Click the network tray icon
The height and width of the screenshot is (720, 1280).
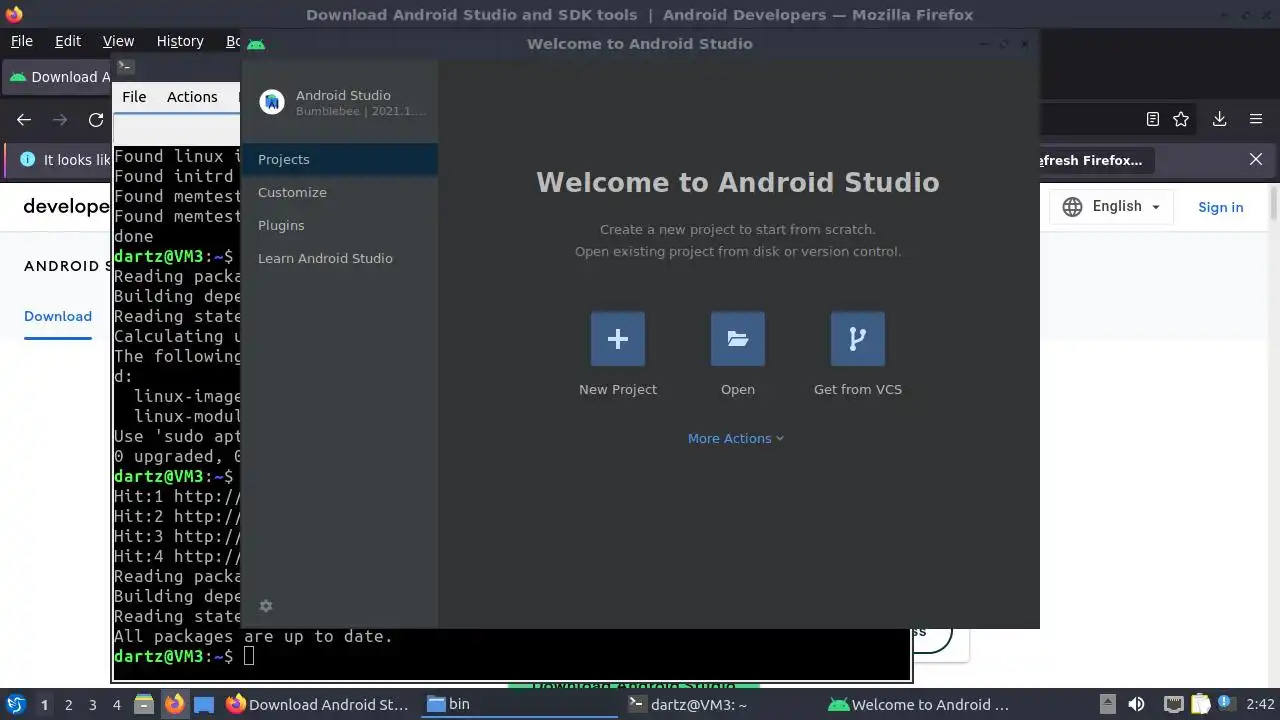tap(1174, 705)
